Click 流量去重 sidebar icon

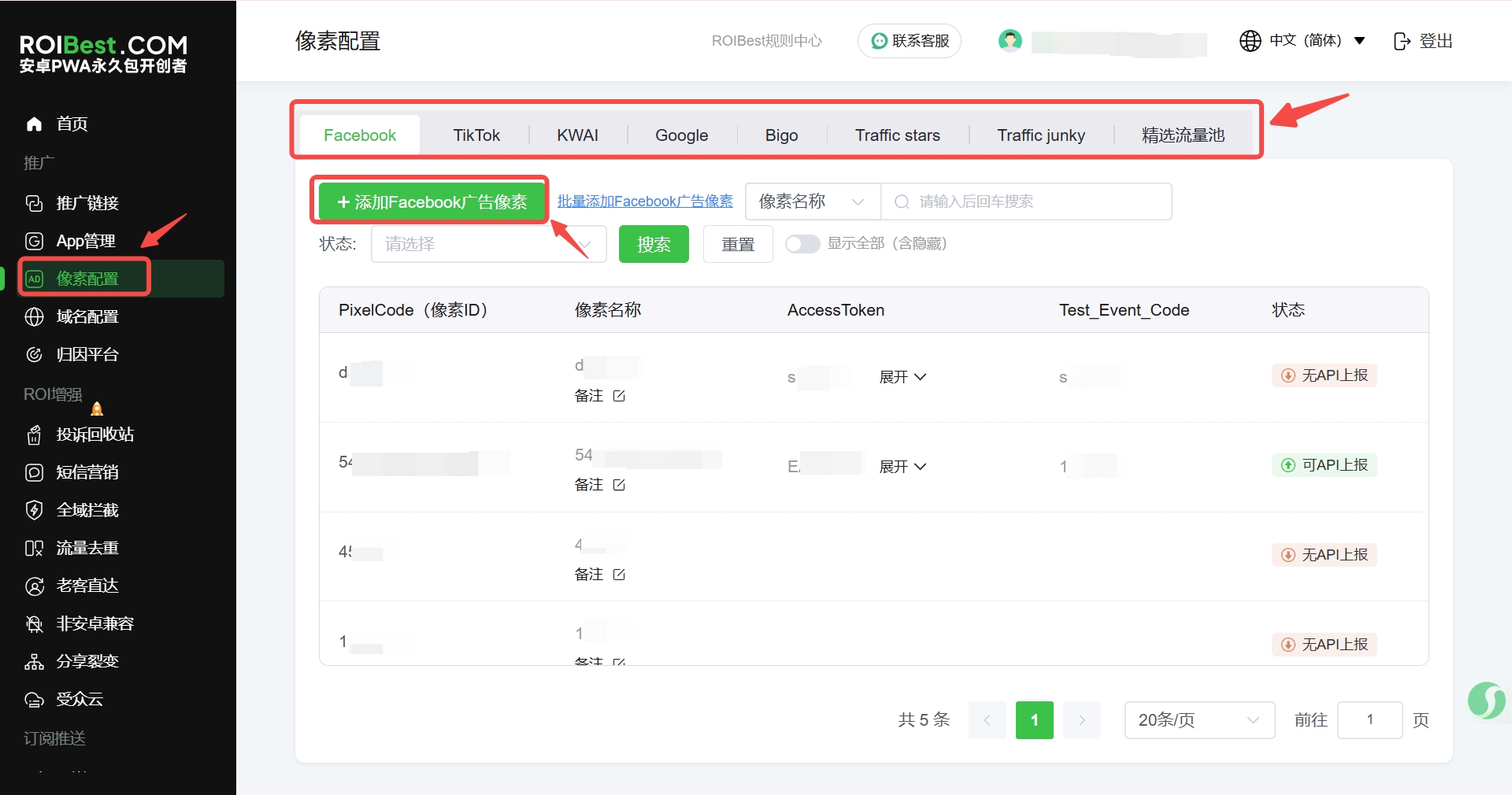34,548
